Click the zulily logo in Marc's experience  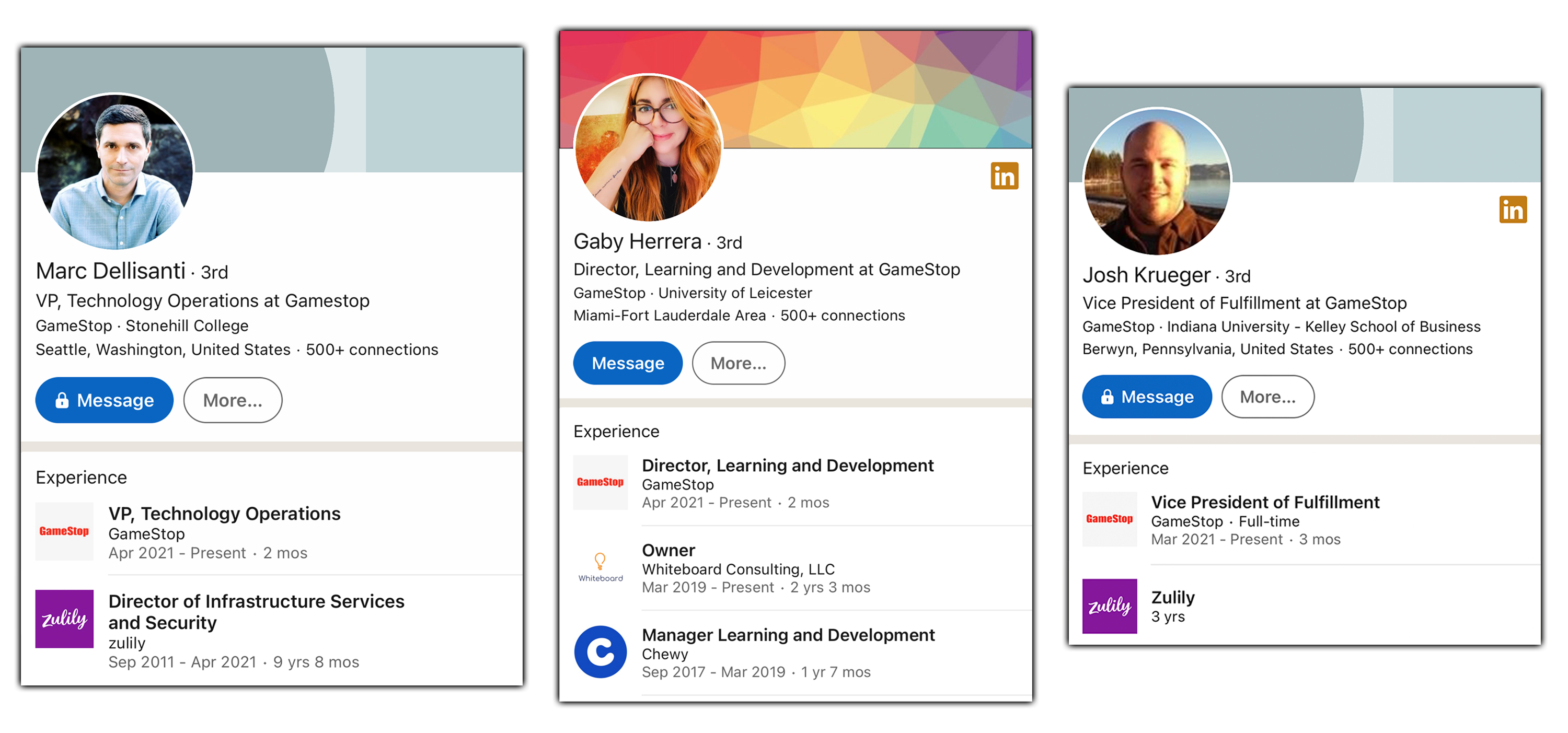point(64,619)
